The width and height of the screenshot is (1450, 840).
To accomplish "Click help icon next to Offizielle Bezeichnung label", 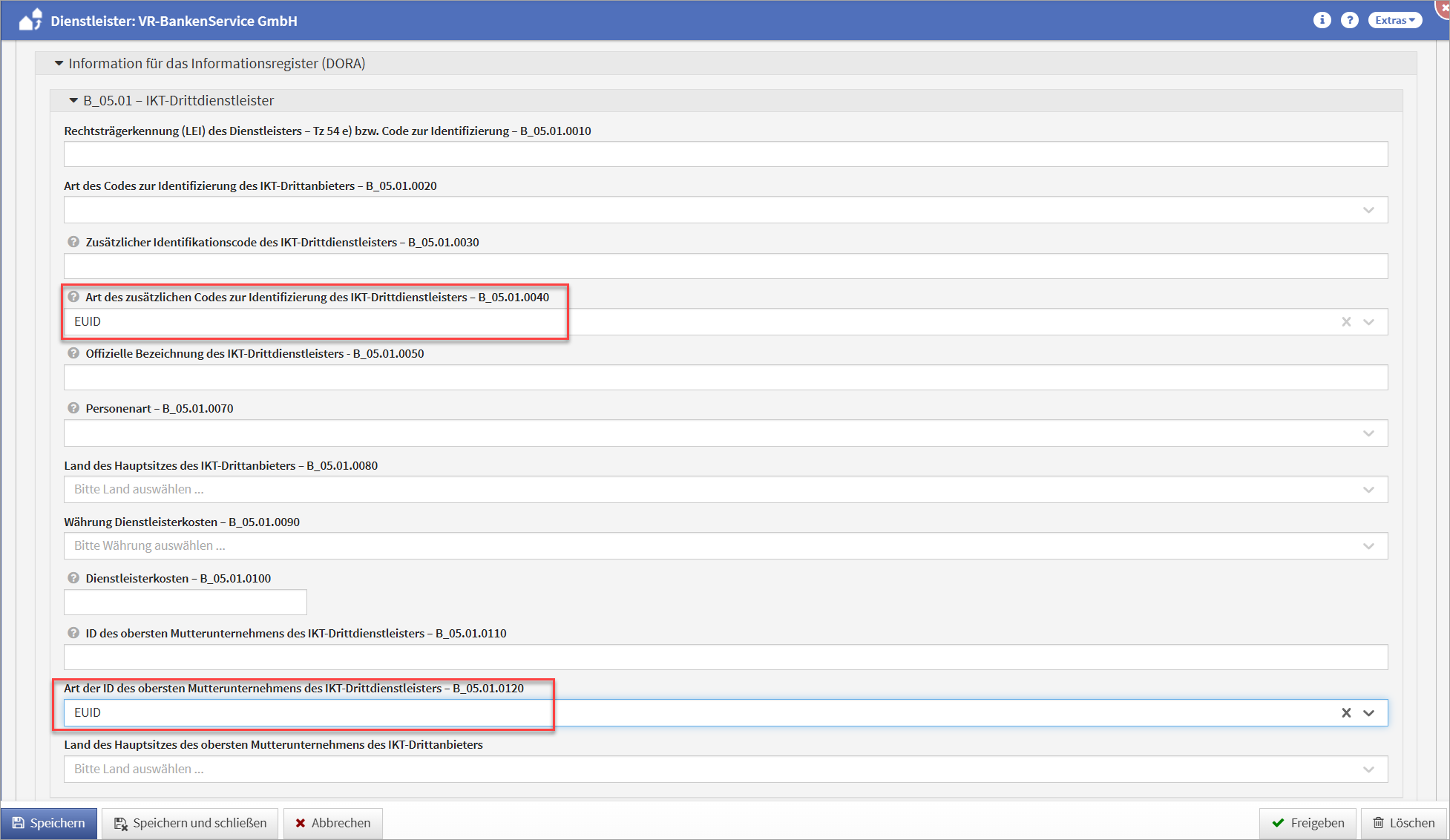I will 73,353.
